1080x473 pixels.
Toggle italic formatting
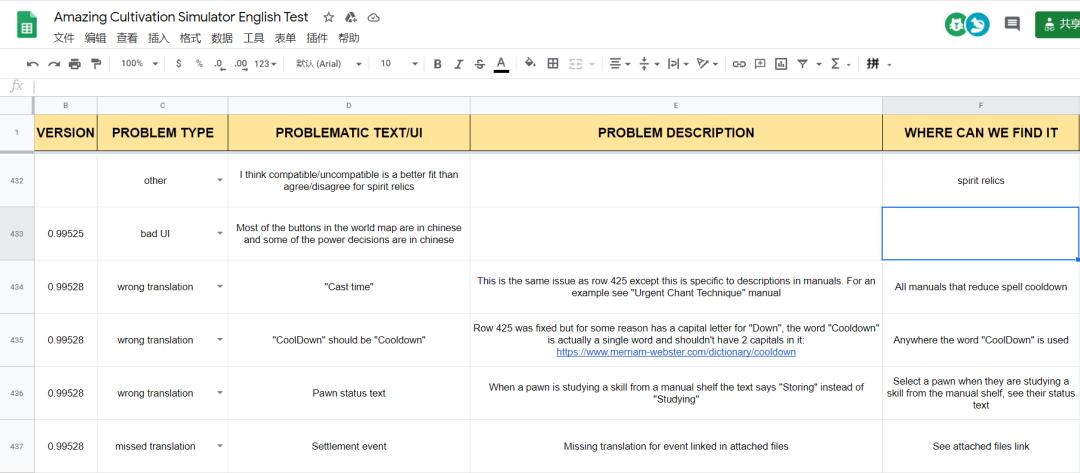click(x=459, y=64)
